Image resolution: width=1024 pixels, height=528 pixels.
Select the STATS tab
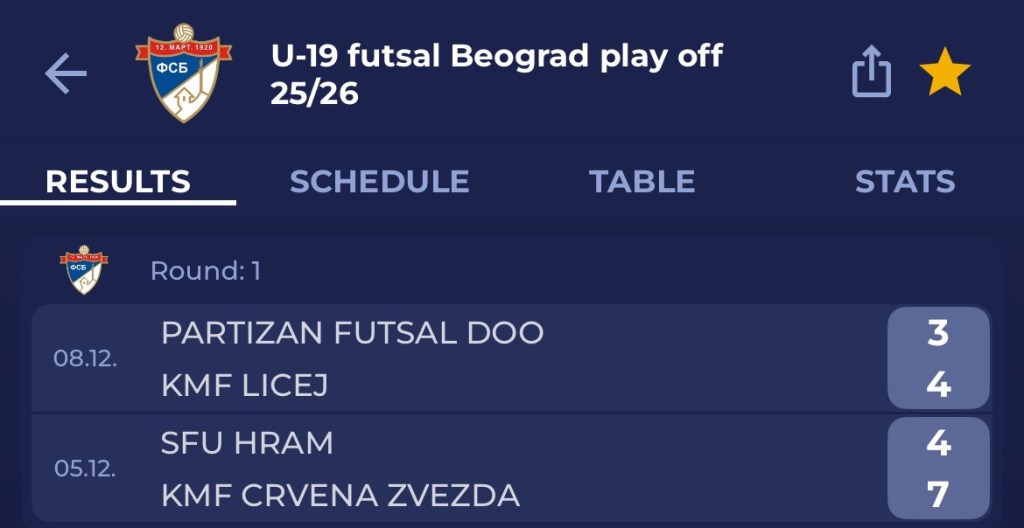[904, 181]
